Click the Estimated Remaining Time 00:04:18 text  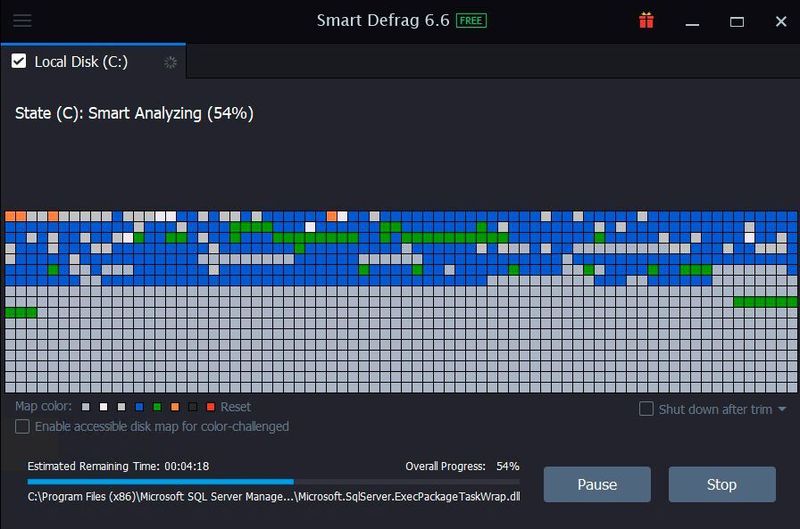point(118,466)
